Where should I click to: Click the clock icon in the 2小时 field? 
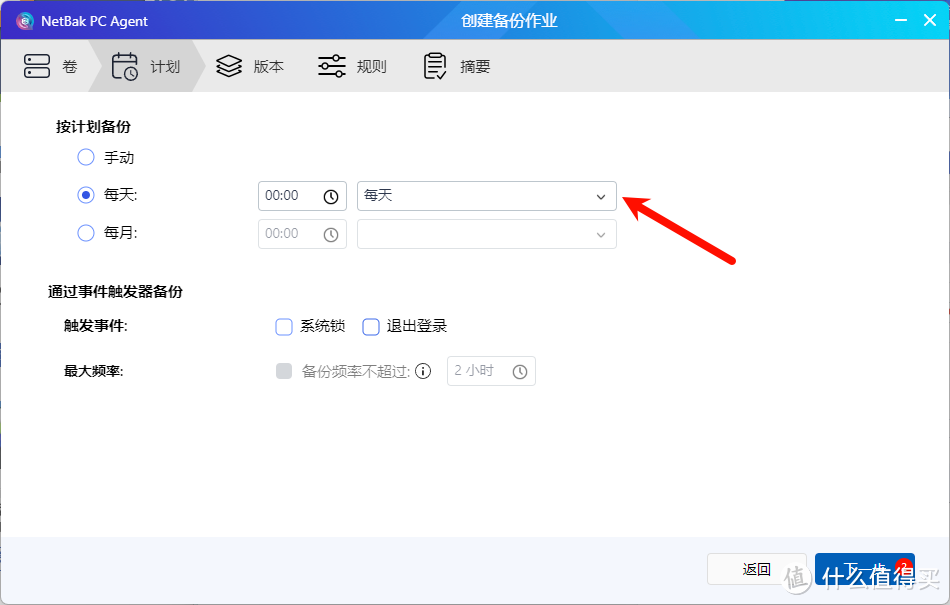pyautogui.click(x=519, y=370)
